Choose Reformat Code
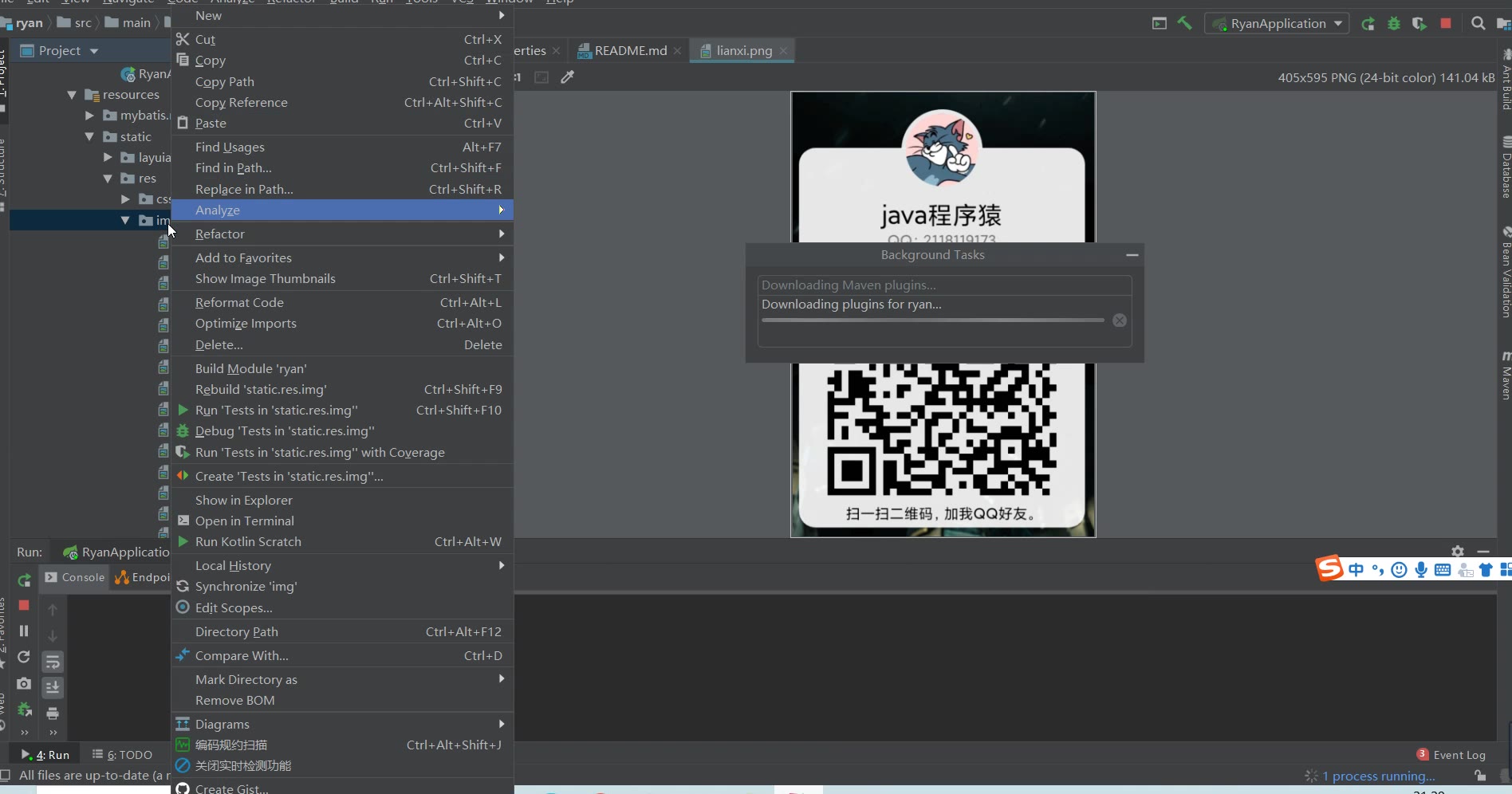Viewport: 1512px width, 794px height. pyautogui.click(x=342, y=302)
